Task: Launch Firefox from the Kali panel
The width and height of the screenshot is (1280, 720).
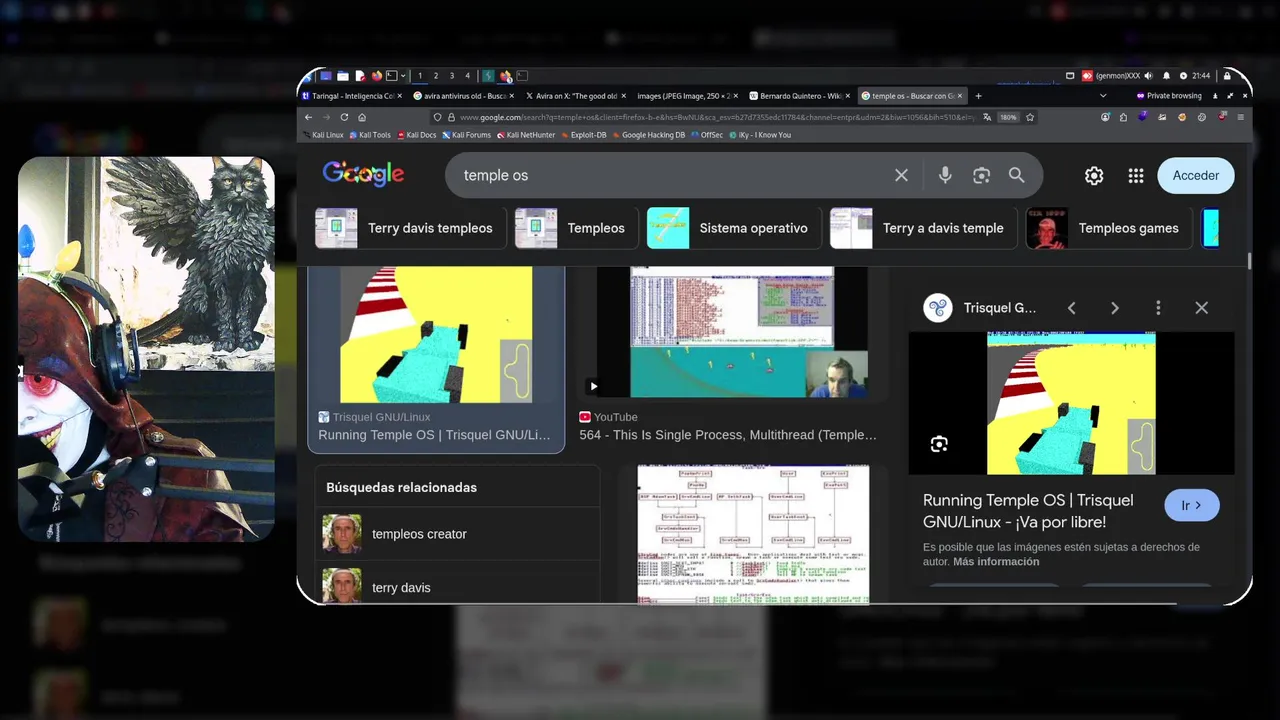Action: (377, 76)
